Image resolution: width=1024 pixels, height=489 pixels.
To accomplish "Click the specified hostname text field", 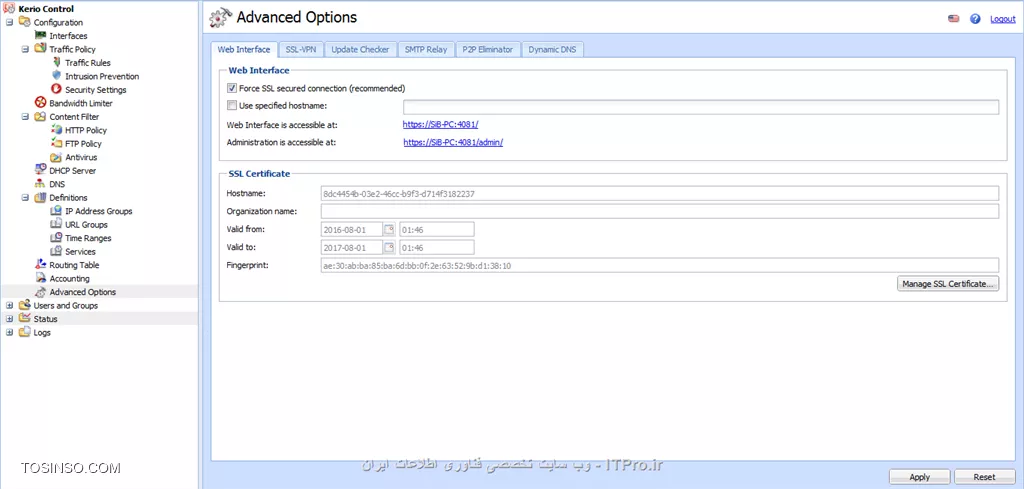I will [701, 107].
